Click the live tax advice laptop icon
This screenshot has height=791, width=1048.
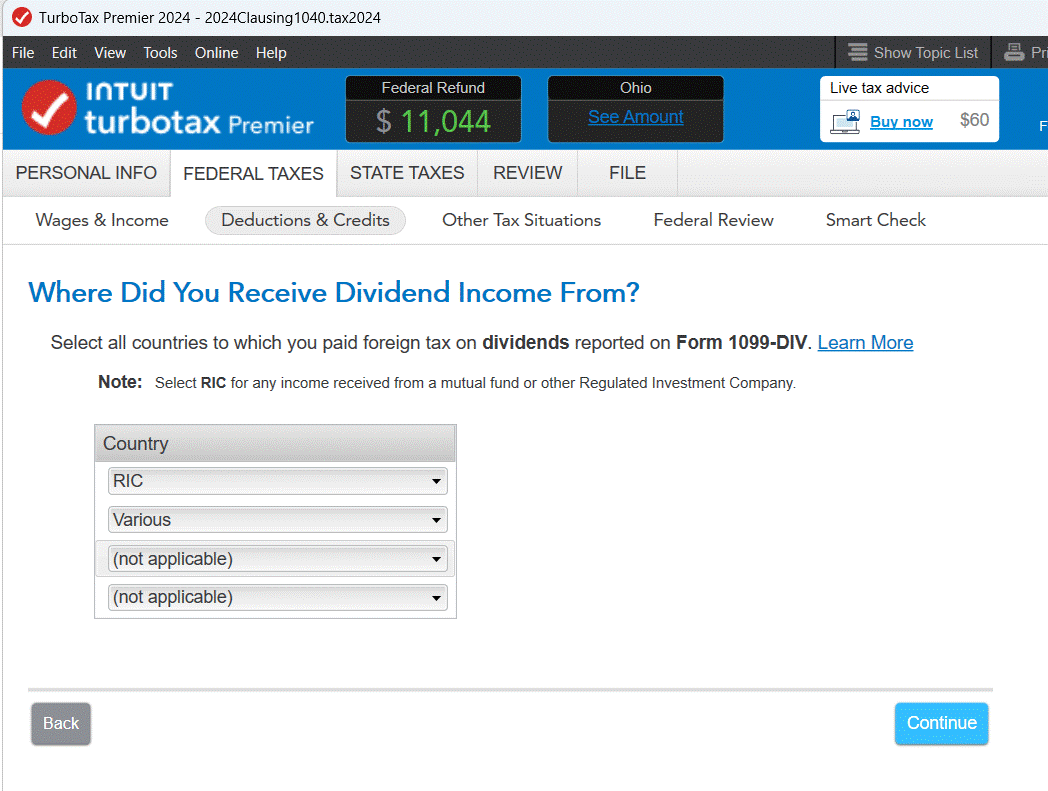(x=845, y=122)
